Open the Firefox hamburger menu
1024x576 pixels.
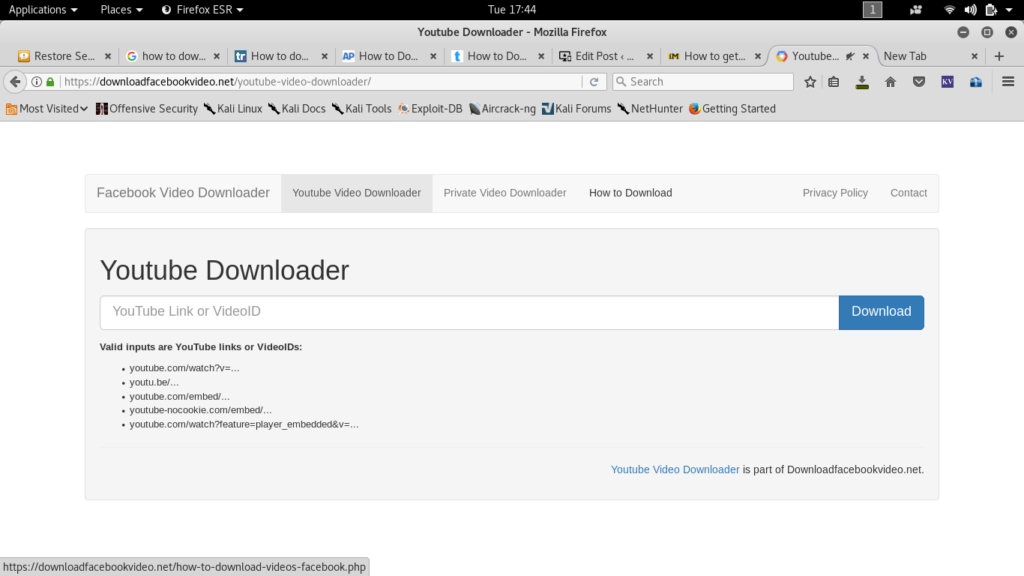[1008, 81]
